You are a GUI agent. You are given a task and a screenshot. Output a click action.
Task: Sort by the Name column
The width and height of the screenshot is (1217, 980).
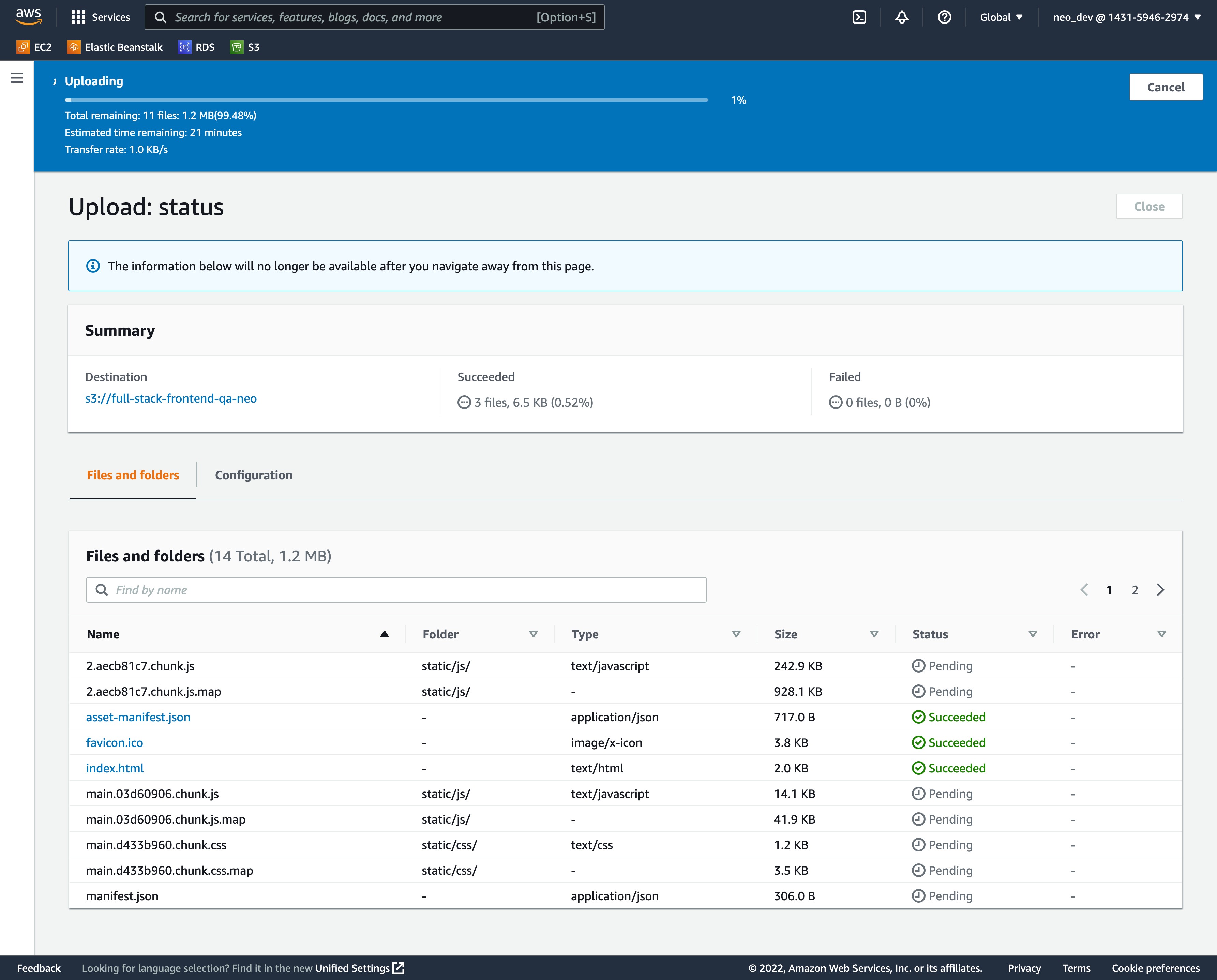(238, 634)
